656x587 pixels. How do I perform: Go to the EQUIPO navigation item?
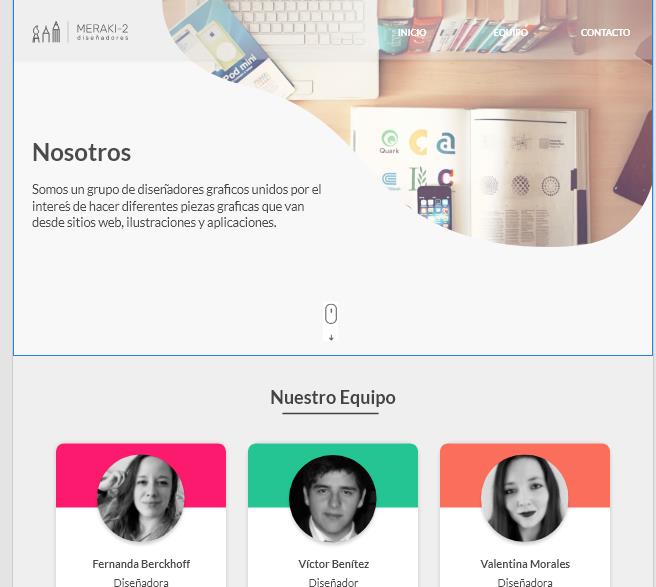tap(510, 33)
